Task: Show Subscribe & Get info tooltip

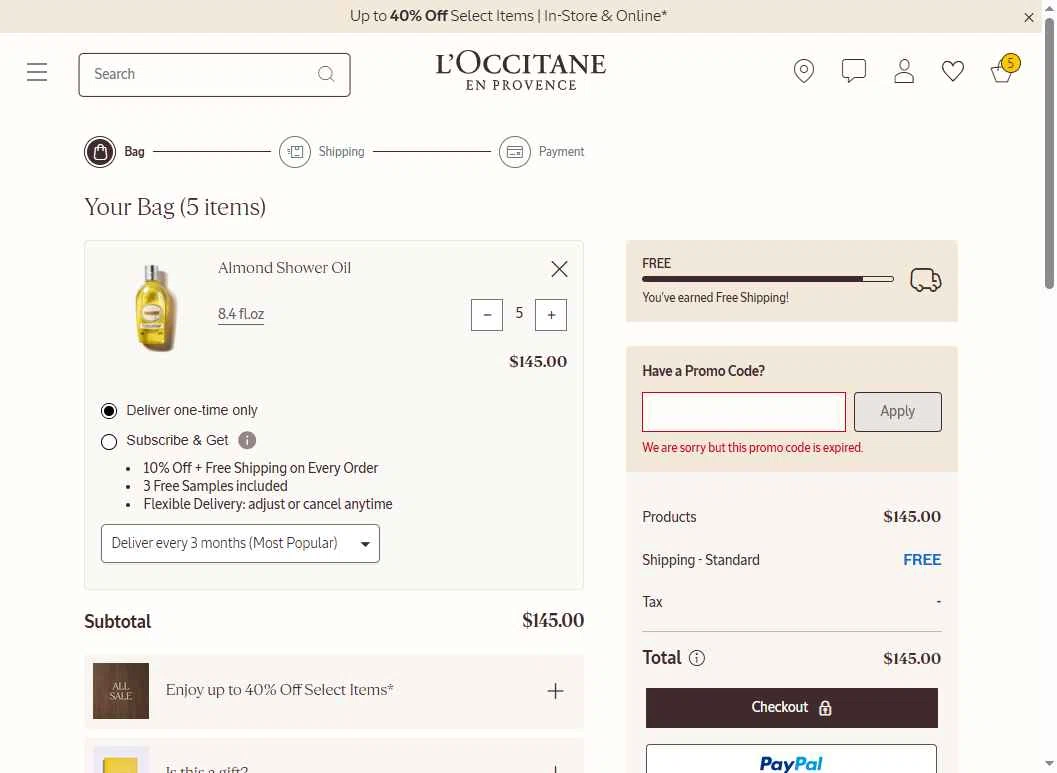Action: tap(247, 440)
